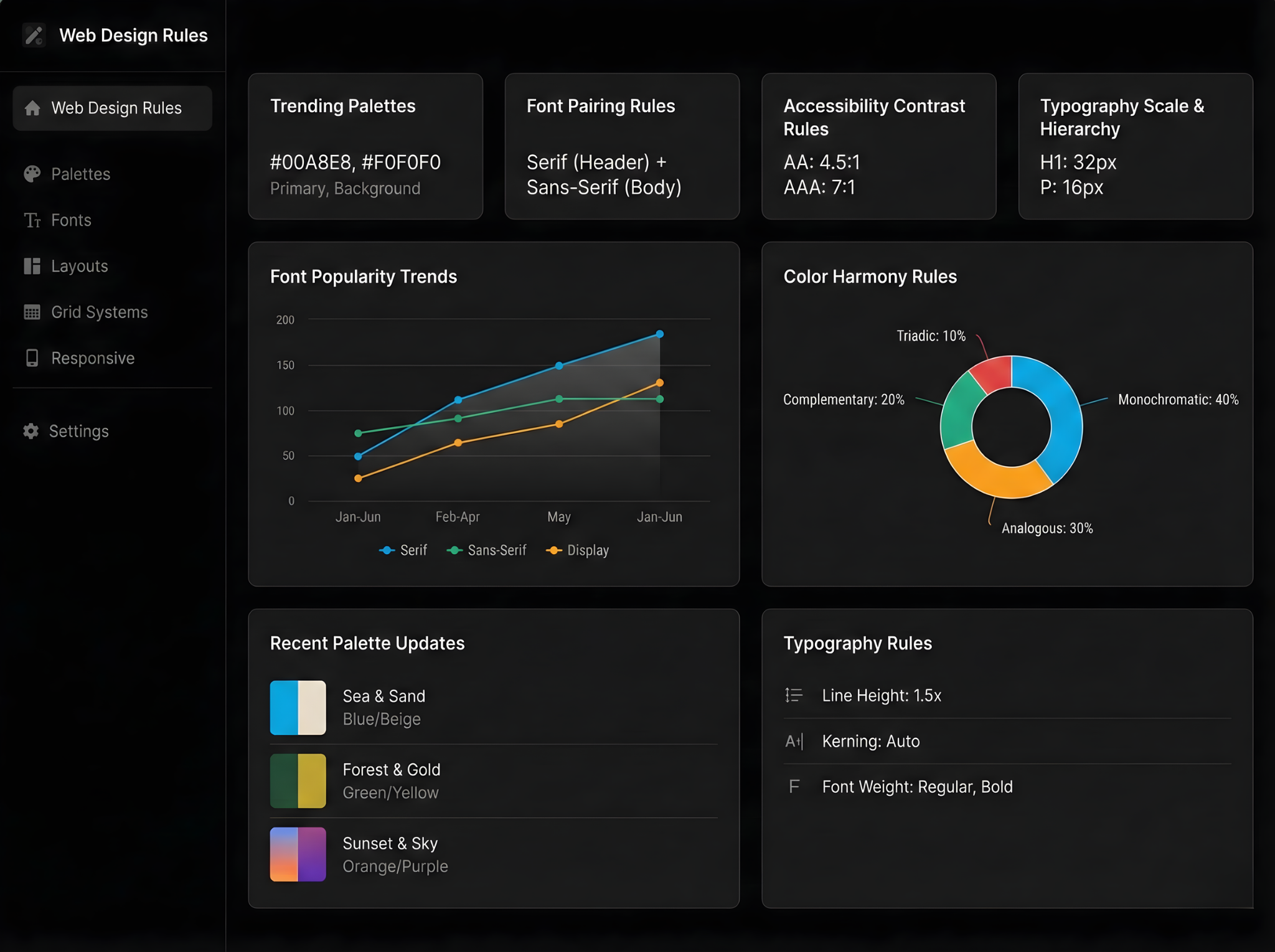Select the Sea & Sand color swatch
The width and height of the screenshot is (1275, 952).
[x=298, y=707]
